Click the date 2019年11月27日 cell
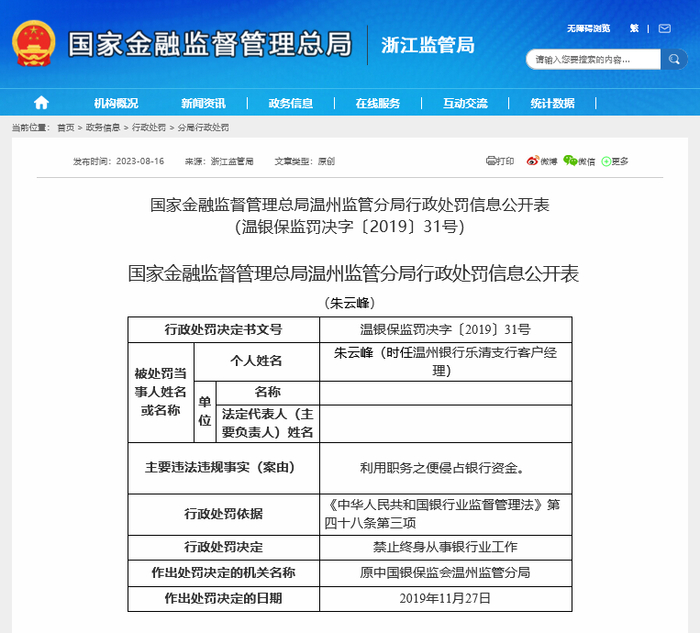Screen dimensions: 700x633 click(x=446, y=598)
